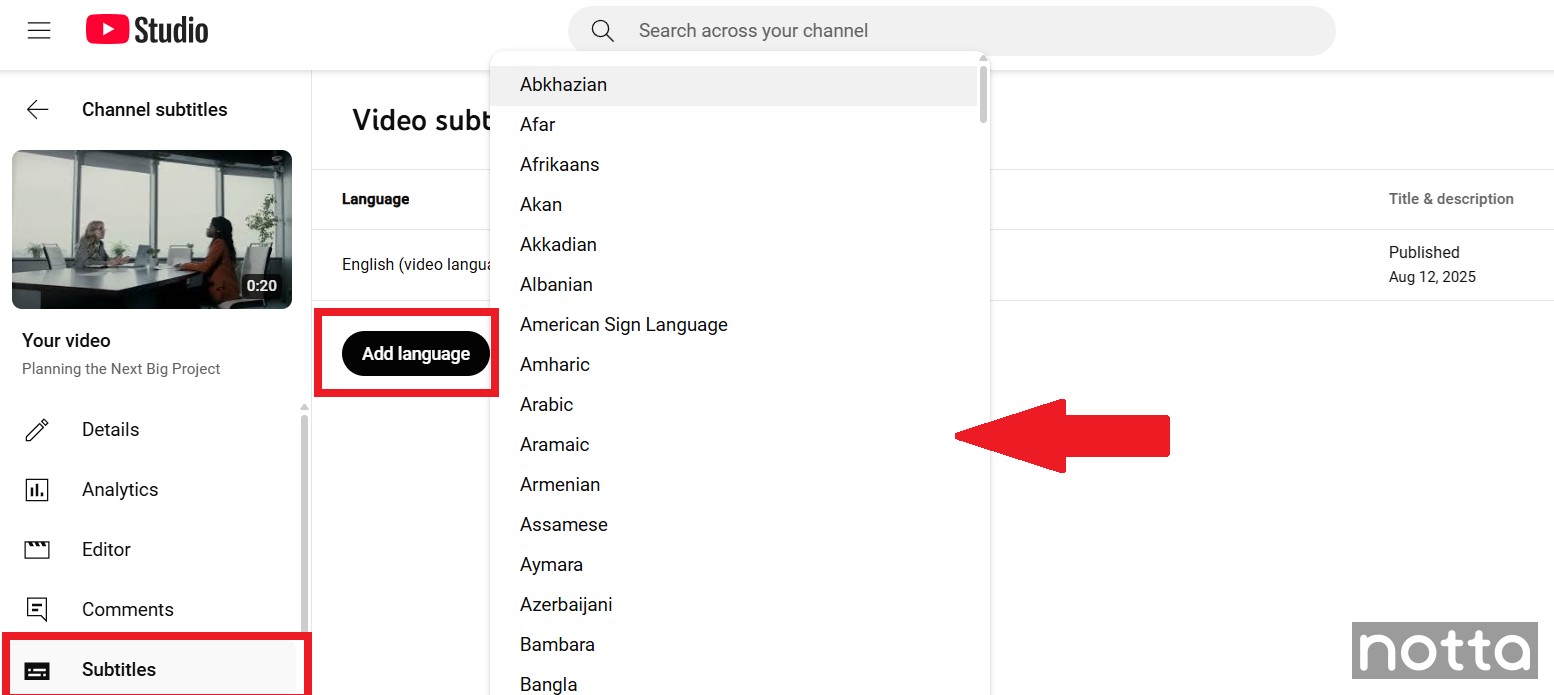Go back using Channel subtitles arrow
Image resolution: width=1554 pixels, height=695 pixels.
pyautogui.click(x=38, y=110)
